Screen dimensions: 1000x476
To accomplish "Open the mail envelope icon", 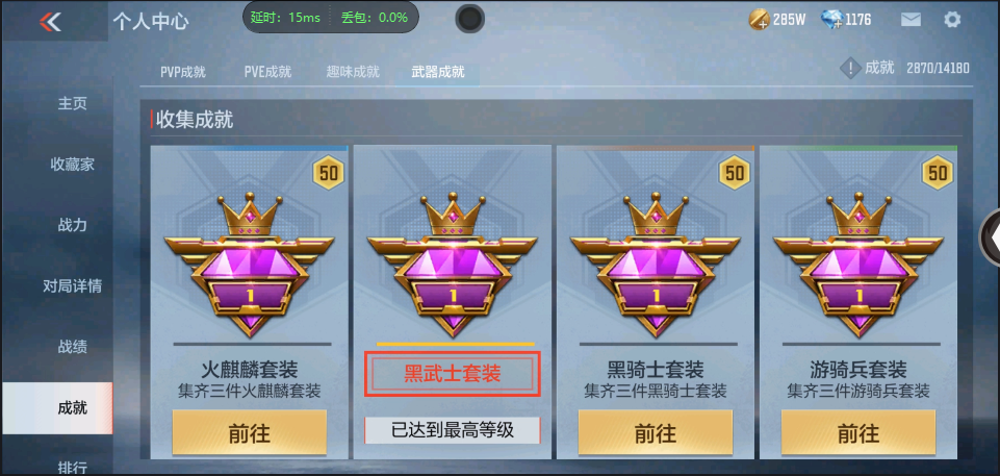I will [910, 20].
